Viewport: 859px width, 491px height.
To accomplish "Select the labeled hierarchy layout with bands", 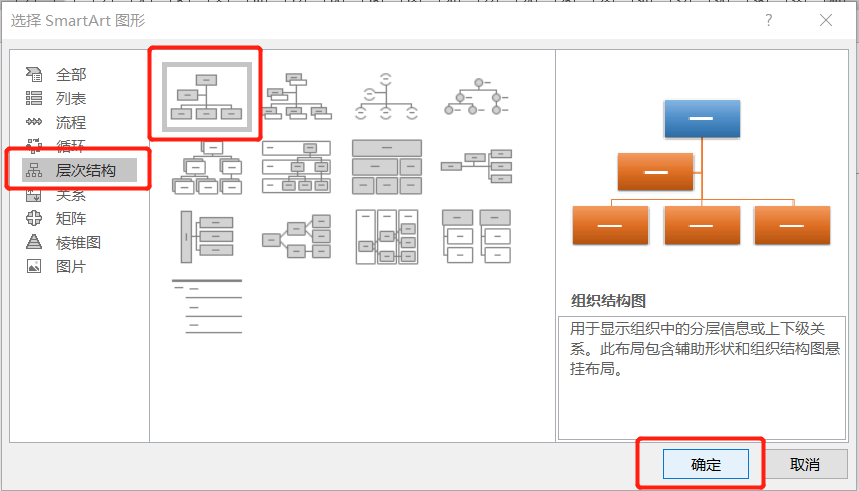I will click(296, 167).
